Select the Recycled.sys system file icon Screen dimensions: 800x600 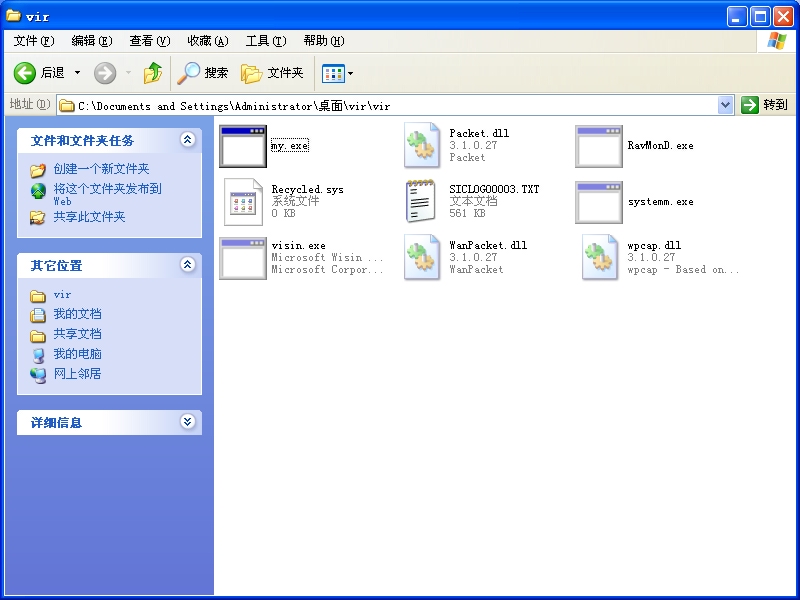(x=243, y=202)
